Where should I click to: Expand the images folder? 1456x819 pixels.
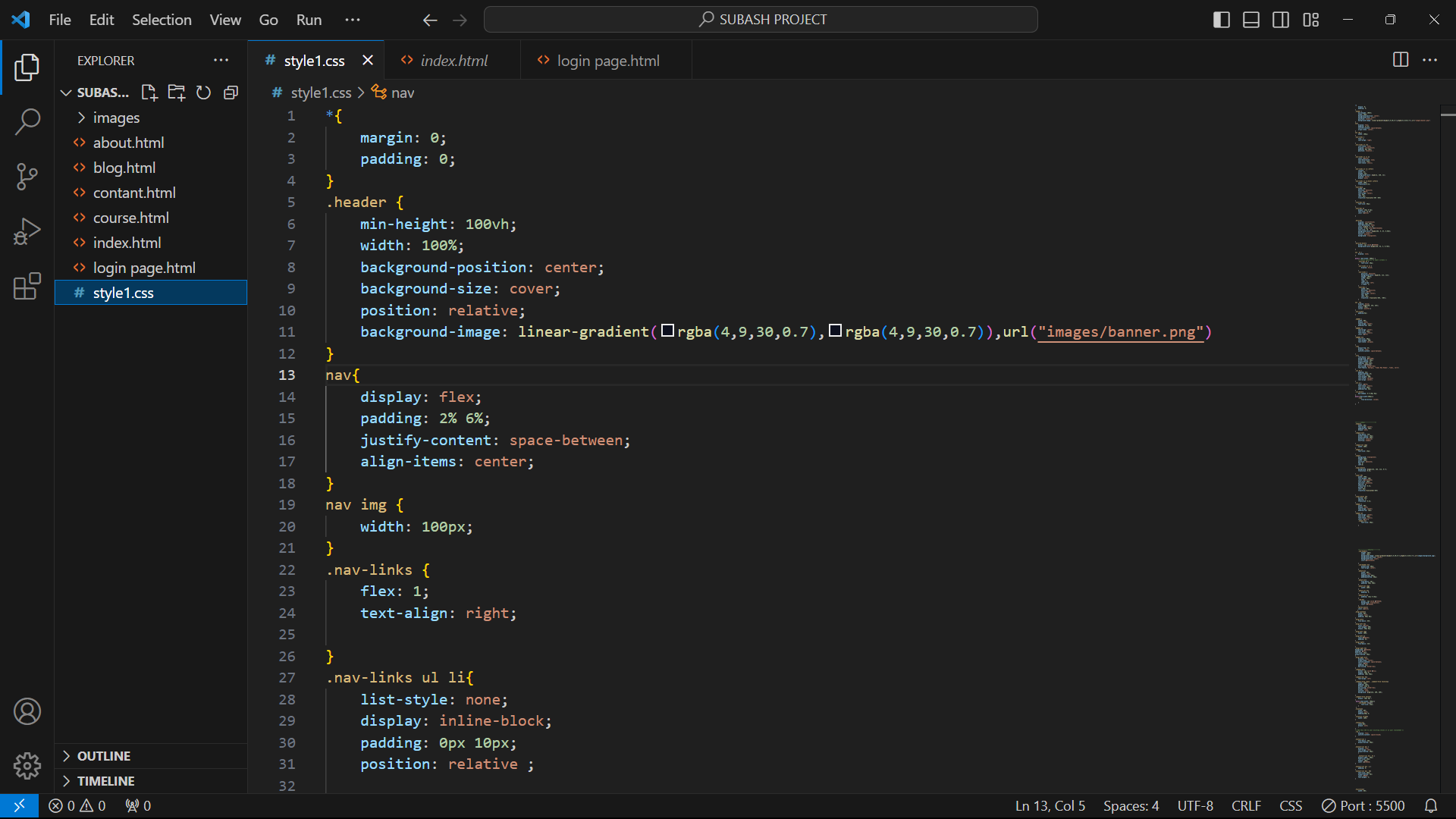pyautogui.click(x=116, y=118)
